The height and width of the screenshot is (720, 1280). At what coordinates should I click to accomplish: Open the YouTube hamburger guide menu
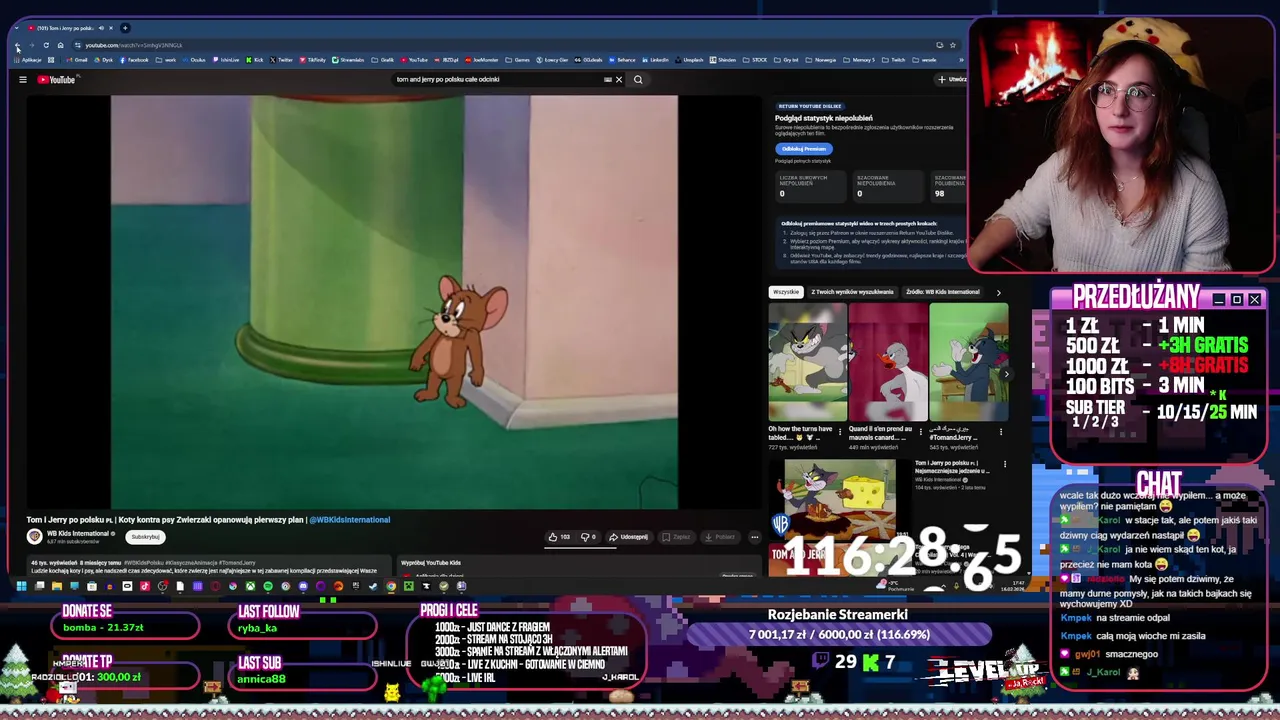coord(23,80)
